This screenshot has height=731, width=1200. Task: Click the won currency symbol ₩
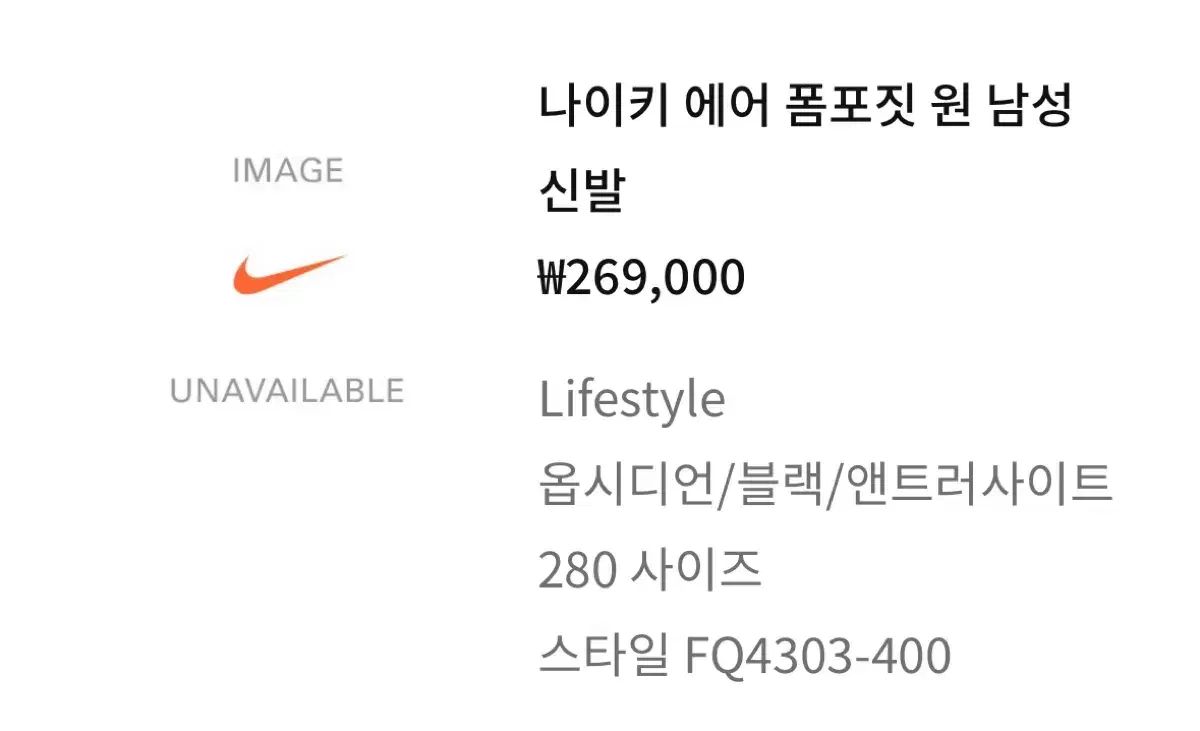(552, 278)
